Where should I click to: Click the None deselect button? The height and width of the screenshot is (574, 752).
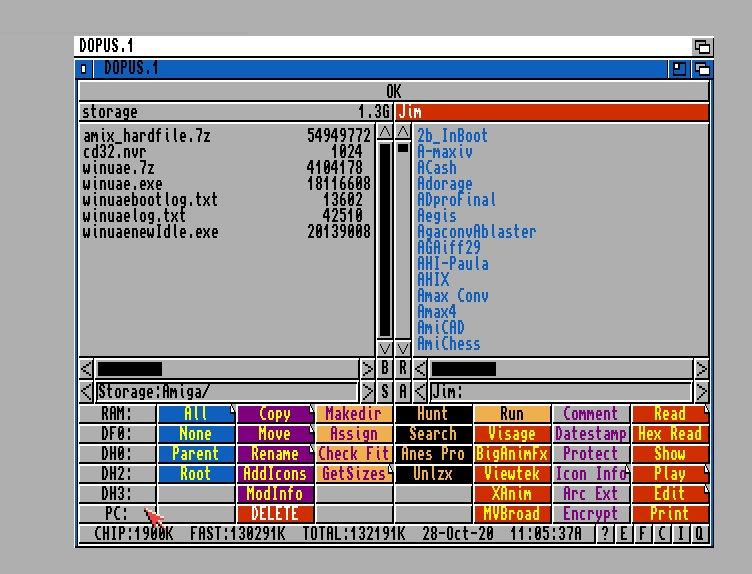[196, 433]
